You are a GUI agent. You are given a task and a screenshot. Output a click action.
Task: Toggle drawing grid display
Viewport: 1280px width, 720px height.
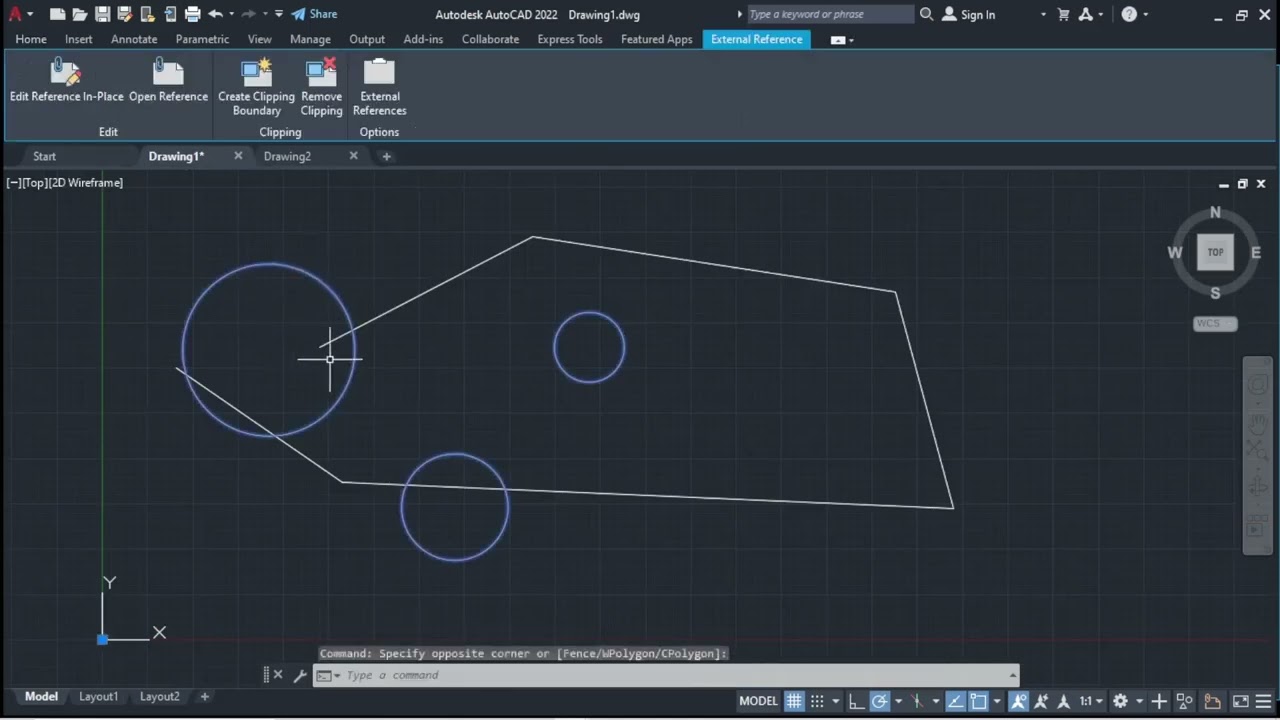pyautogui.click(x=794, y=701)
